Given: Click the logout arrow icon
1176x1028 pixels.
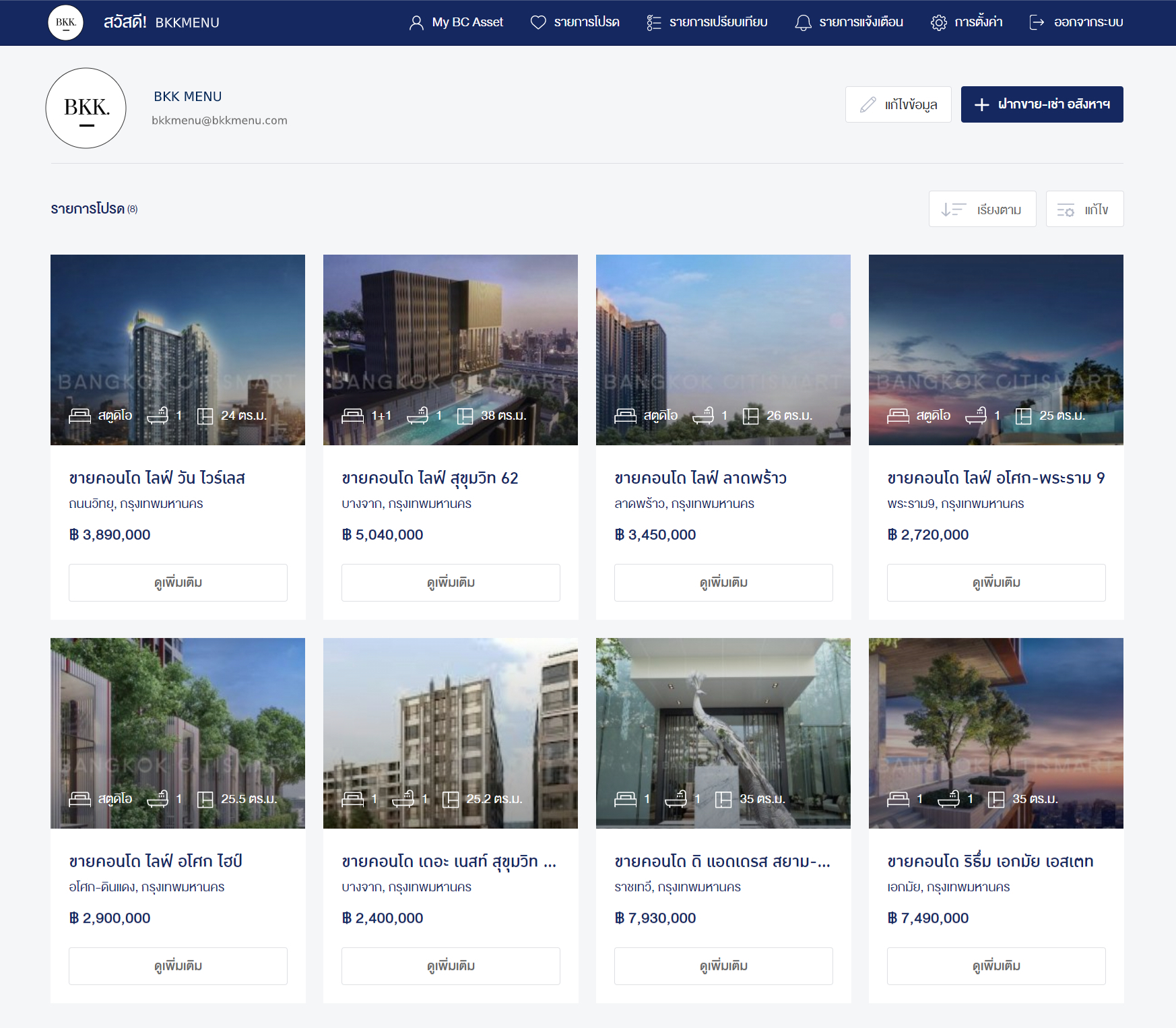Looking at the screenshot, I should click(1037, 22).
